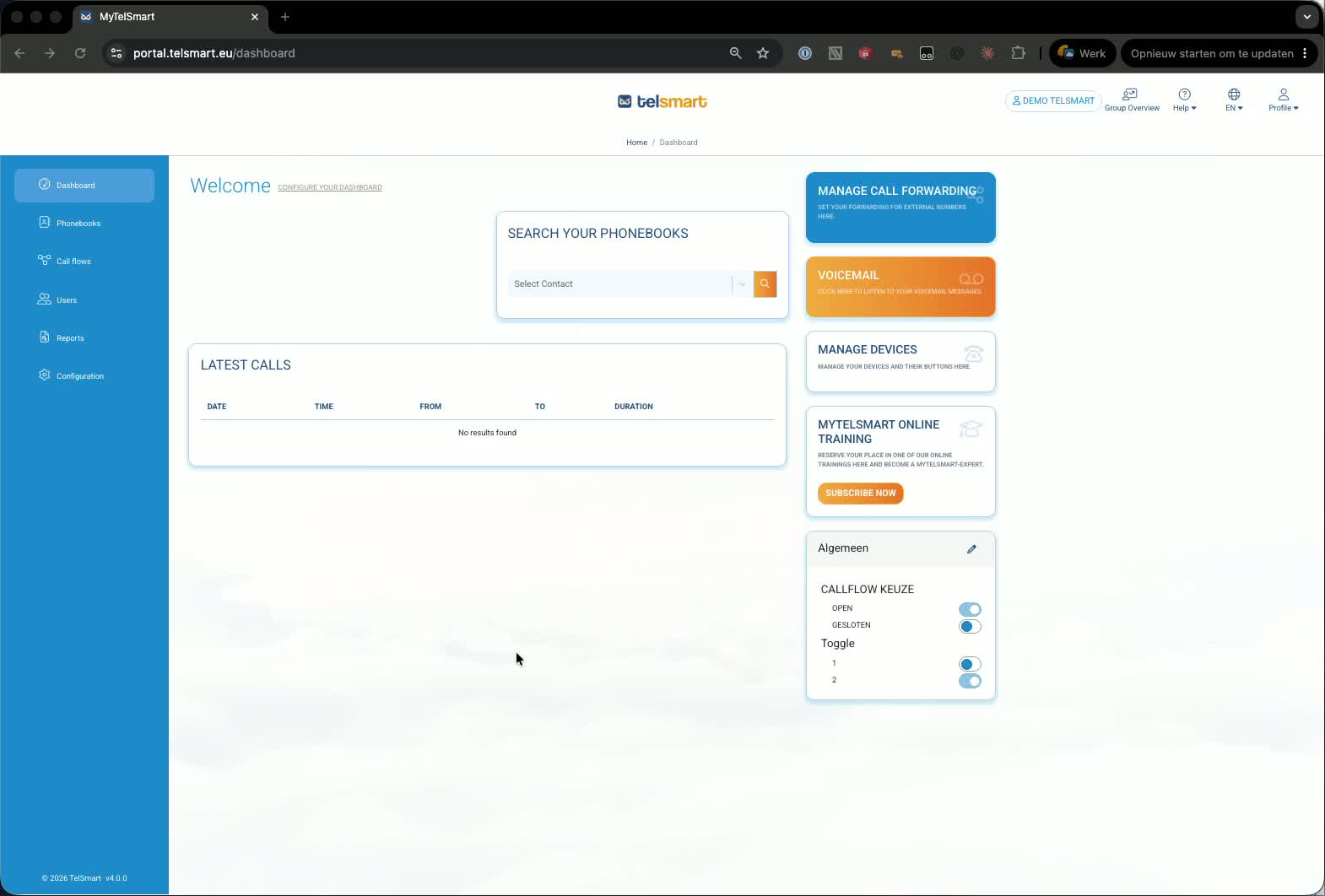Open Configuration in the sidebar

tap(84, 375)
